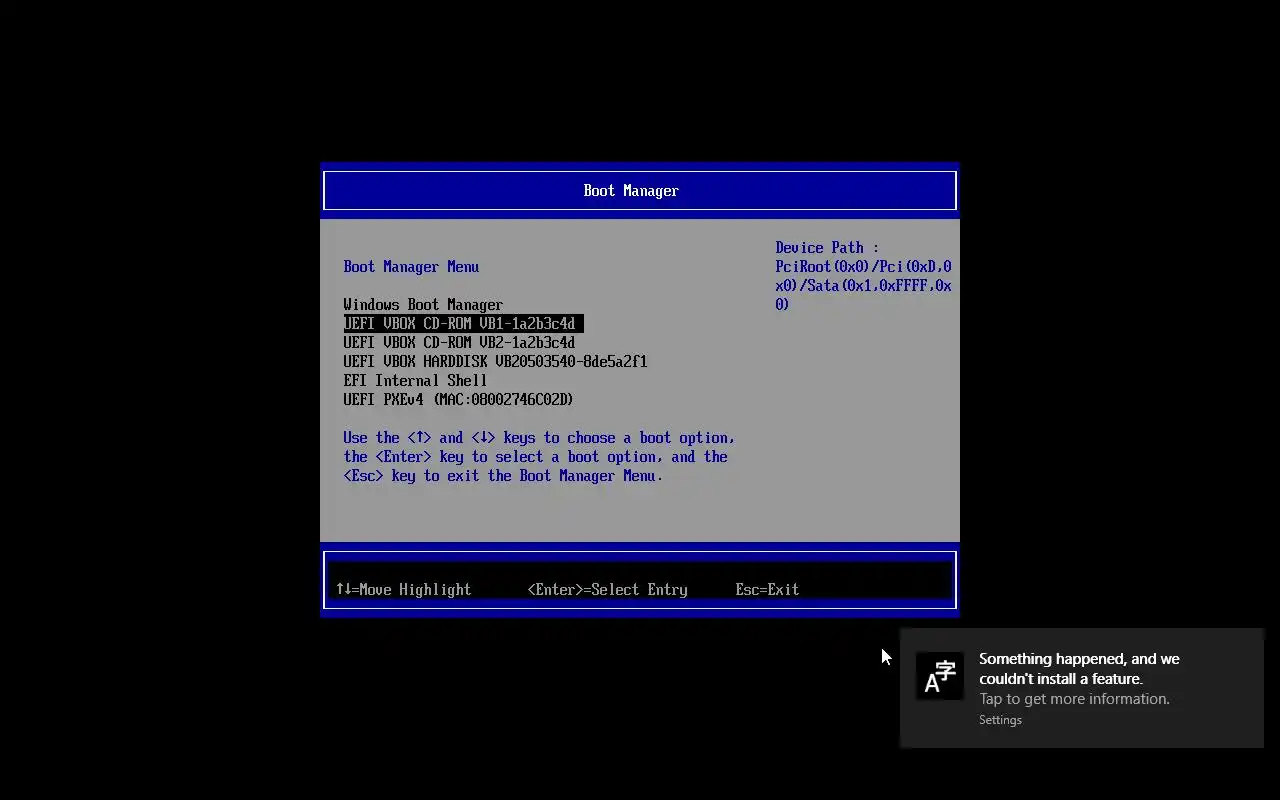Select UEFI PXEv4 network boot entry
This screenshot has height=800, width=1280.
tap(458, 400)
